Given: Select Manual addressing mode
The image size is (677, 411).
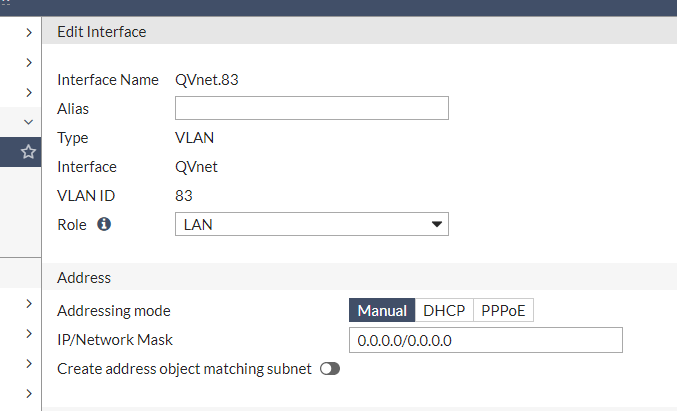Looking at the screenshot, I should click(381, 311).
